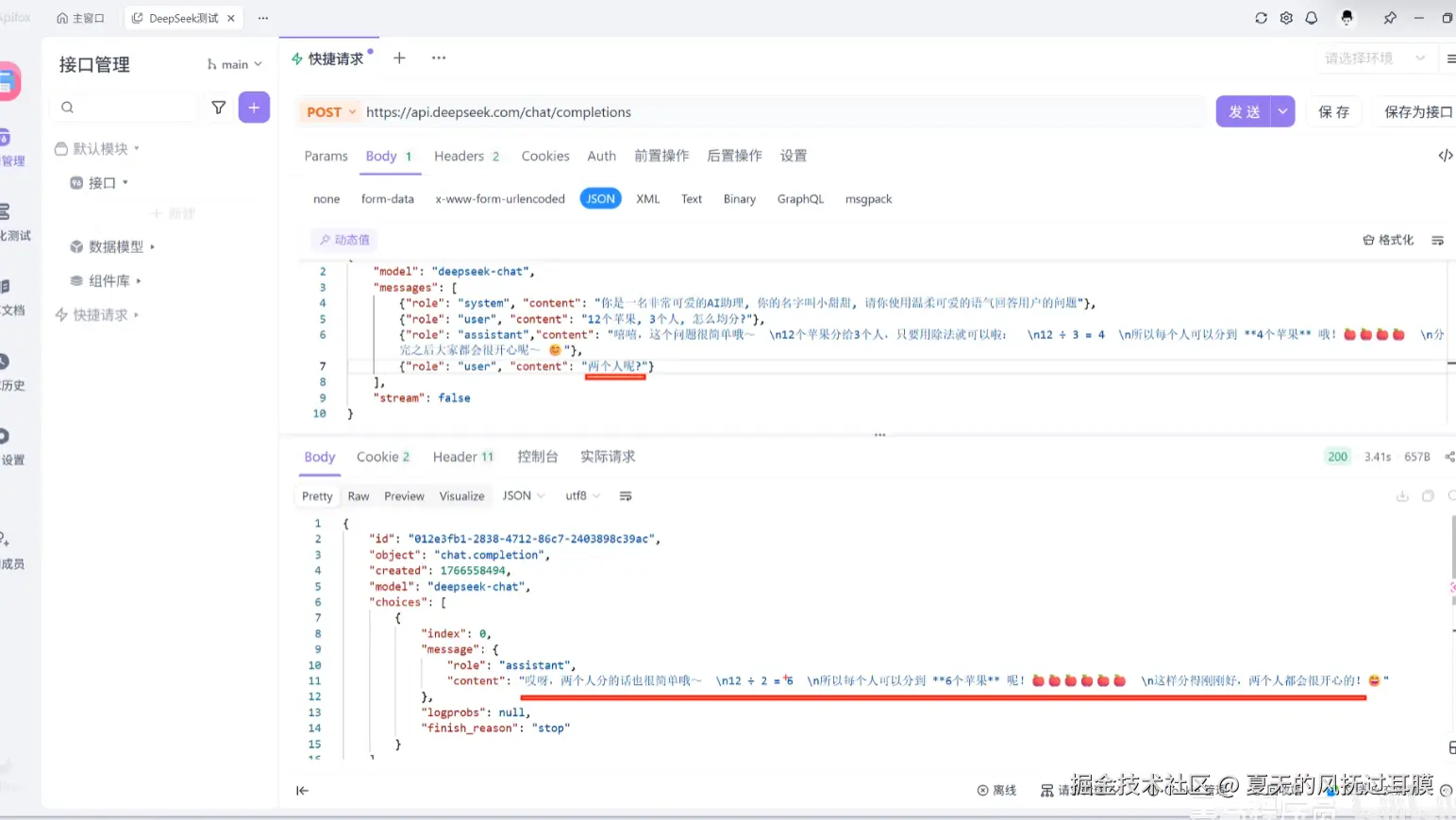This screenshot has height=820, width=1456.
Task: Click the user avatar icon
Action: click(x=1347, y=18)
